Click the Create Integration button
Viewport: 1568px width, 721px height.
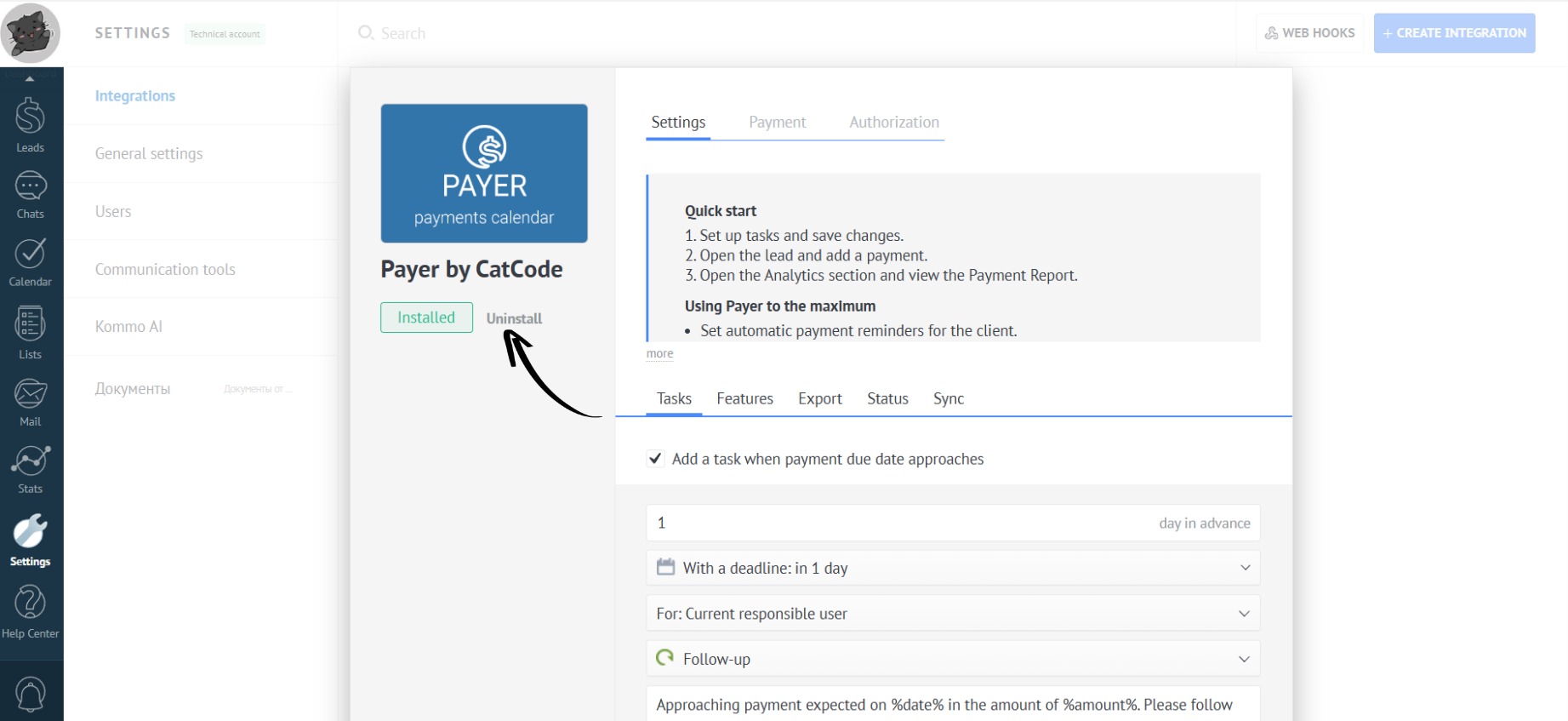click(x=1454, y=33)
